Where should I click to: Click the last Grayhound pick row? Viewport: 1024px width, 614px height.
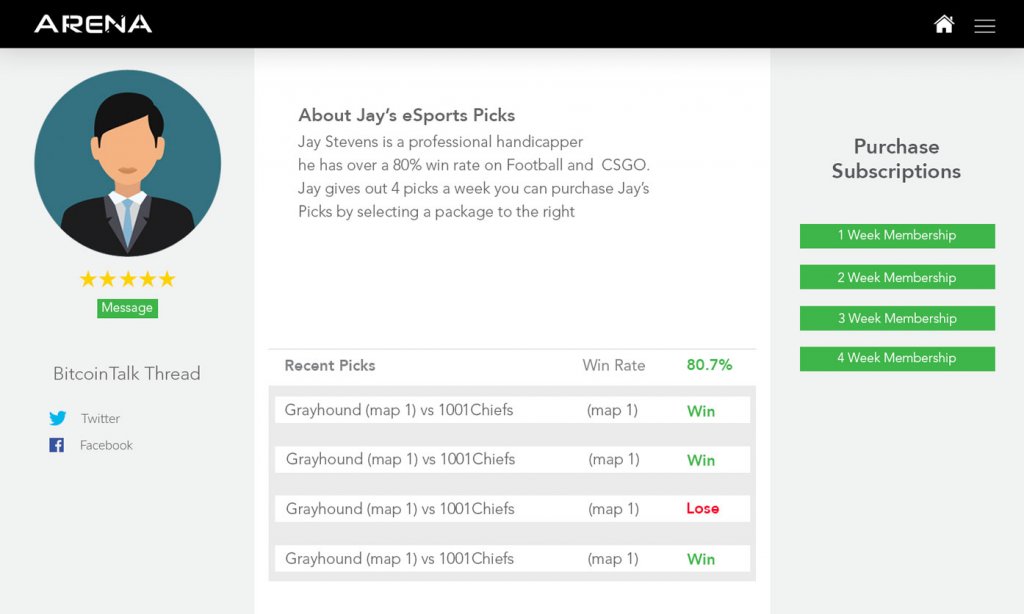(399, 559)
